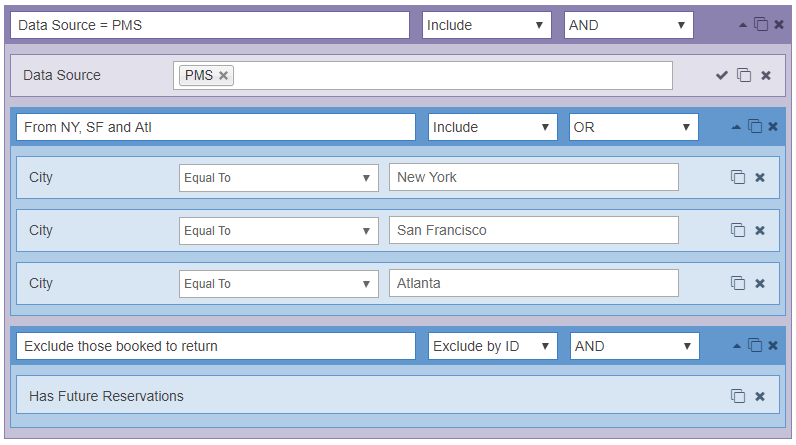Copy the Atlanta city rule
The width and height of the screenshot is (796, 445).
(738, 283)
